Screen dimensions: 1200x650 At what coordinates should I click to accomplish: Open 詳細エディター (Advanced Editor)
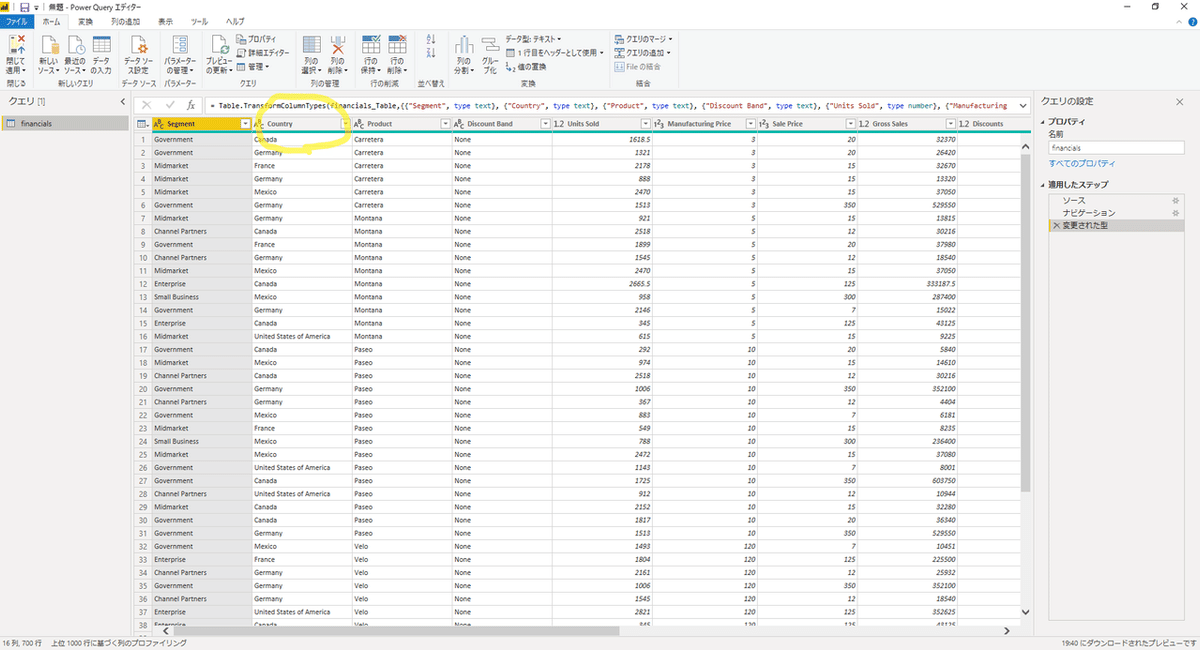[263, 52]
